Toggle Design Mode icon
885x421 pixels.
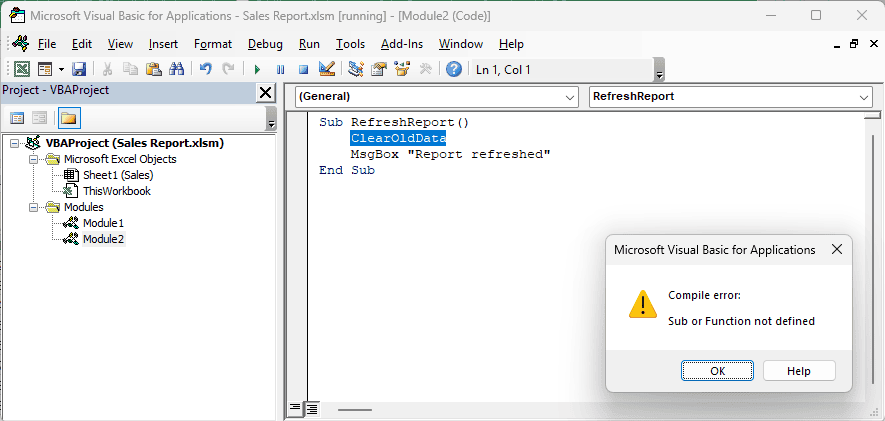(327, 69)
